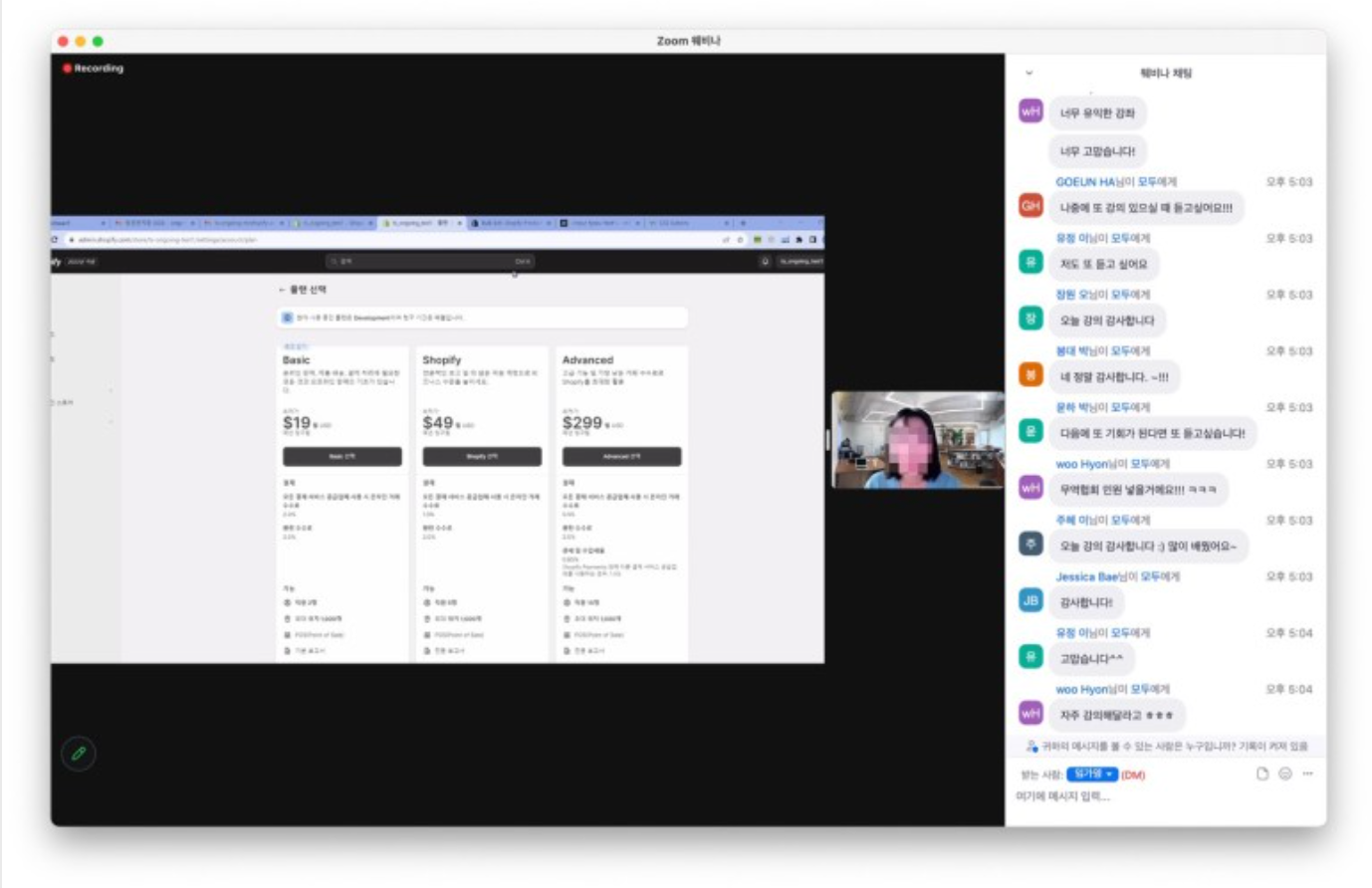1372x888 pixels.
Task: Click the '네 정말 감사합니다' message
Action: click(x=1114, y=376)
